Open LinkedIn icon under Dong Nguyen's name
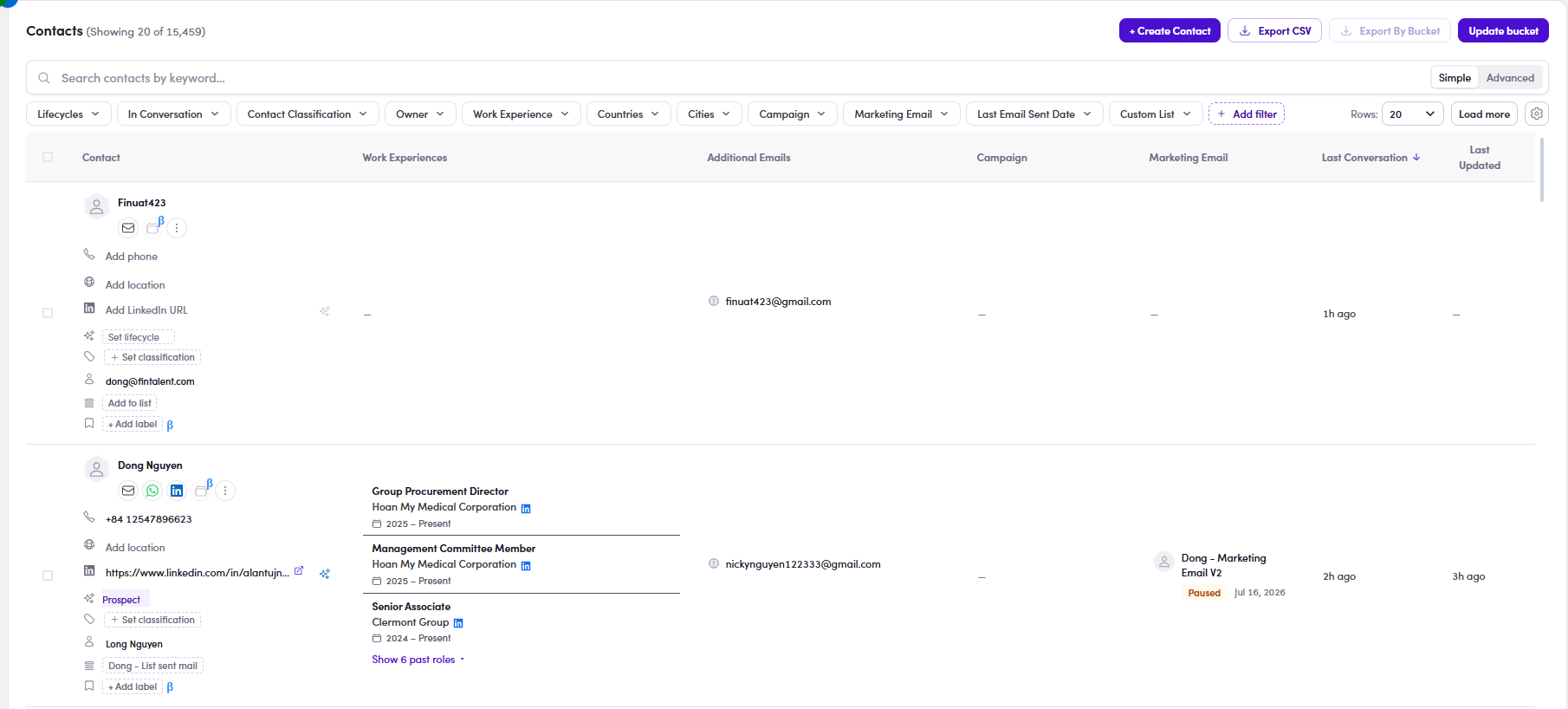This screenshot has width=1568, height=709. 177,491
